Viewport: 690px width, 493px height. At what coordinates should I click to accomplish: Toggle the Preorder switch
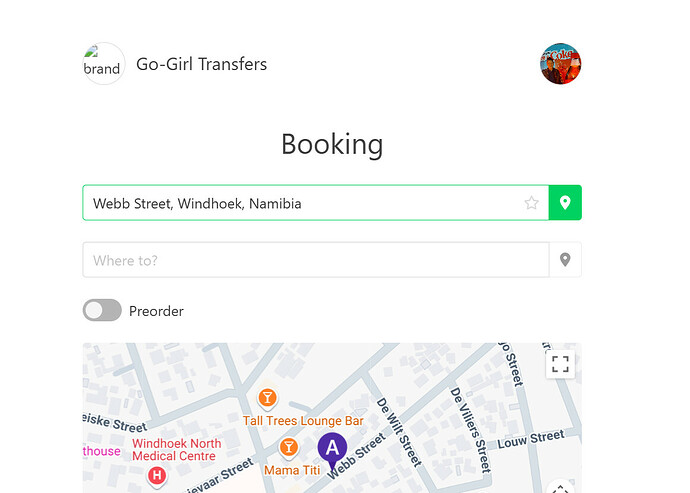tap(102, 310)
